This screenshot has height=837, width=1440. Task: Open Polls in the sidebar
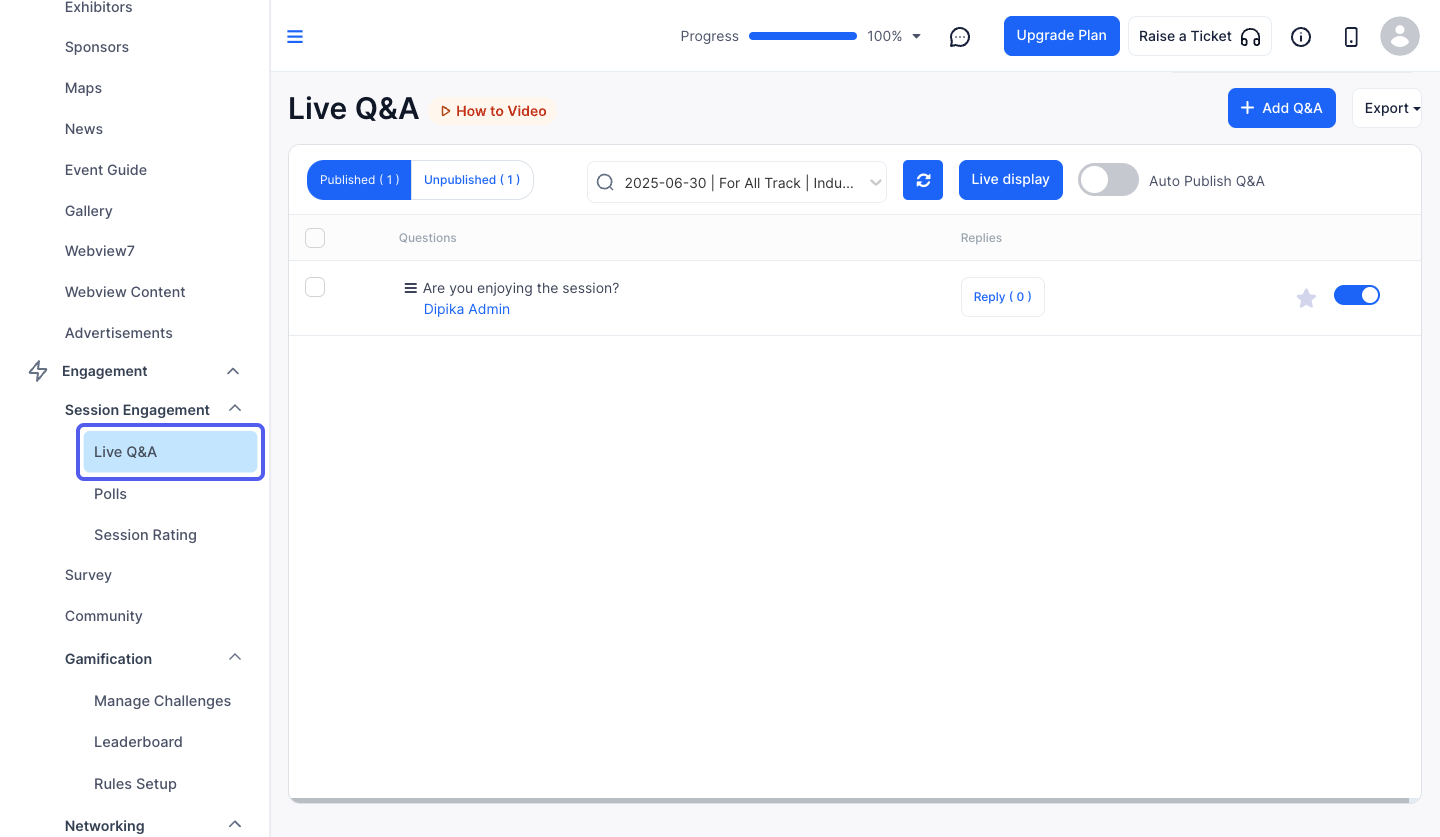click(x=110, y=494)
